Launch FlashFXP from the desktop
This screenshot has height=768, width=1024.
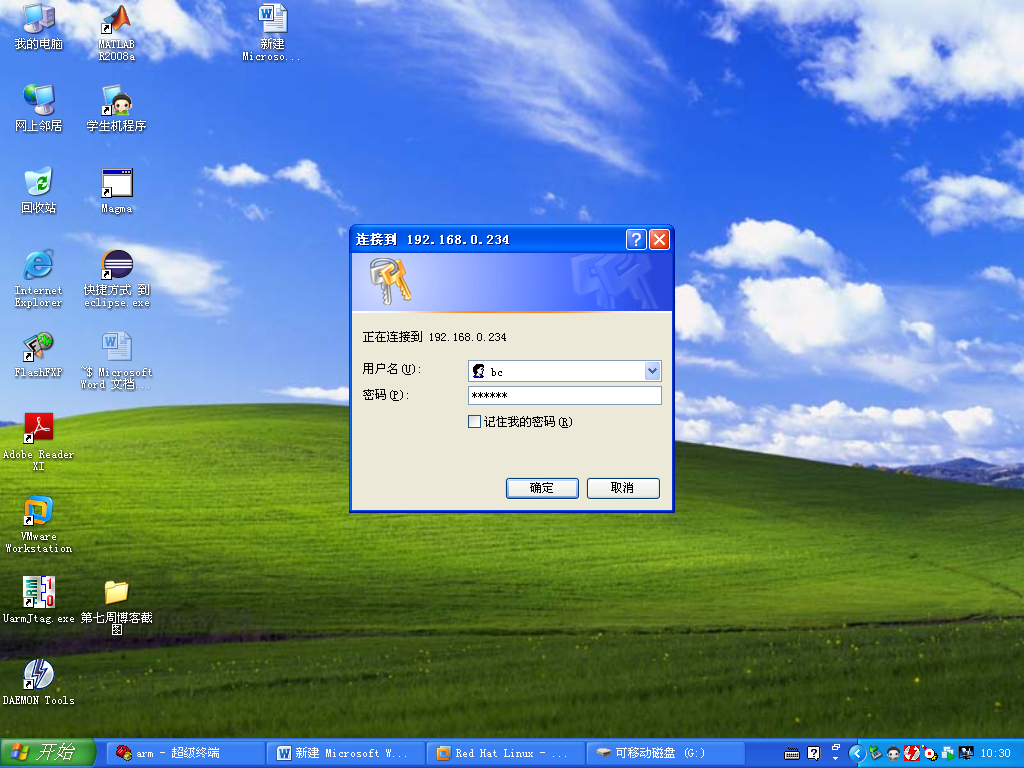[39, 355]
